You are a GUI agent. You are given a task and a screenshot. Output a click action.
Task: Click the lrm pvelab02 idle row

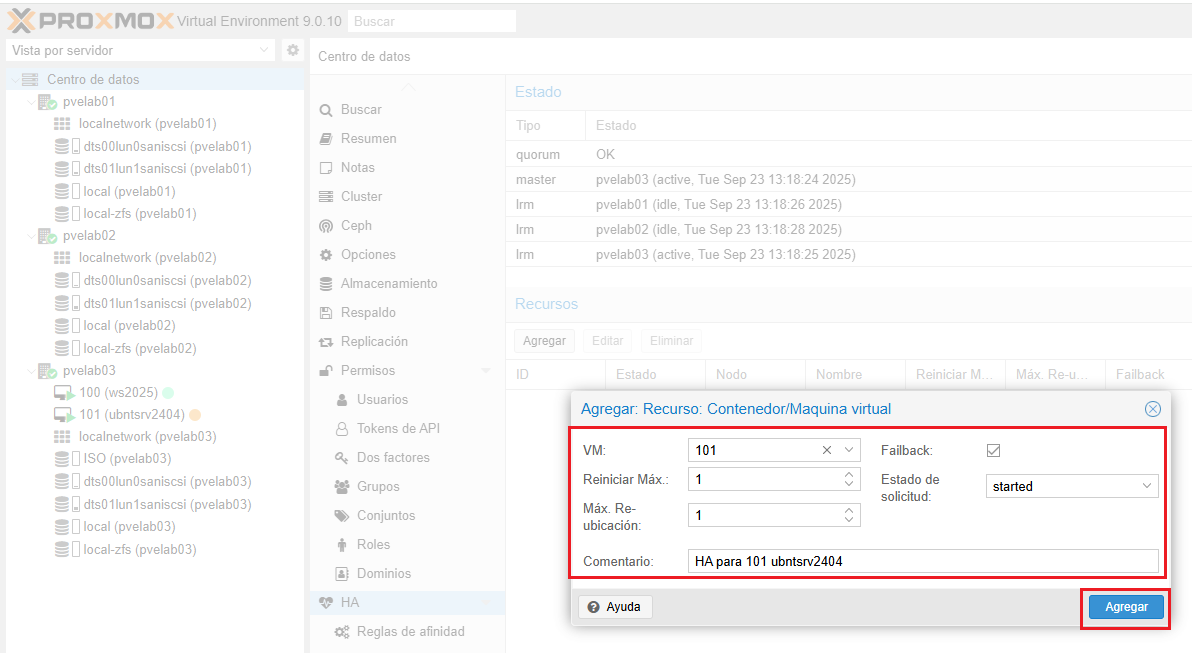tap(848, 230)
